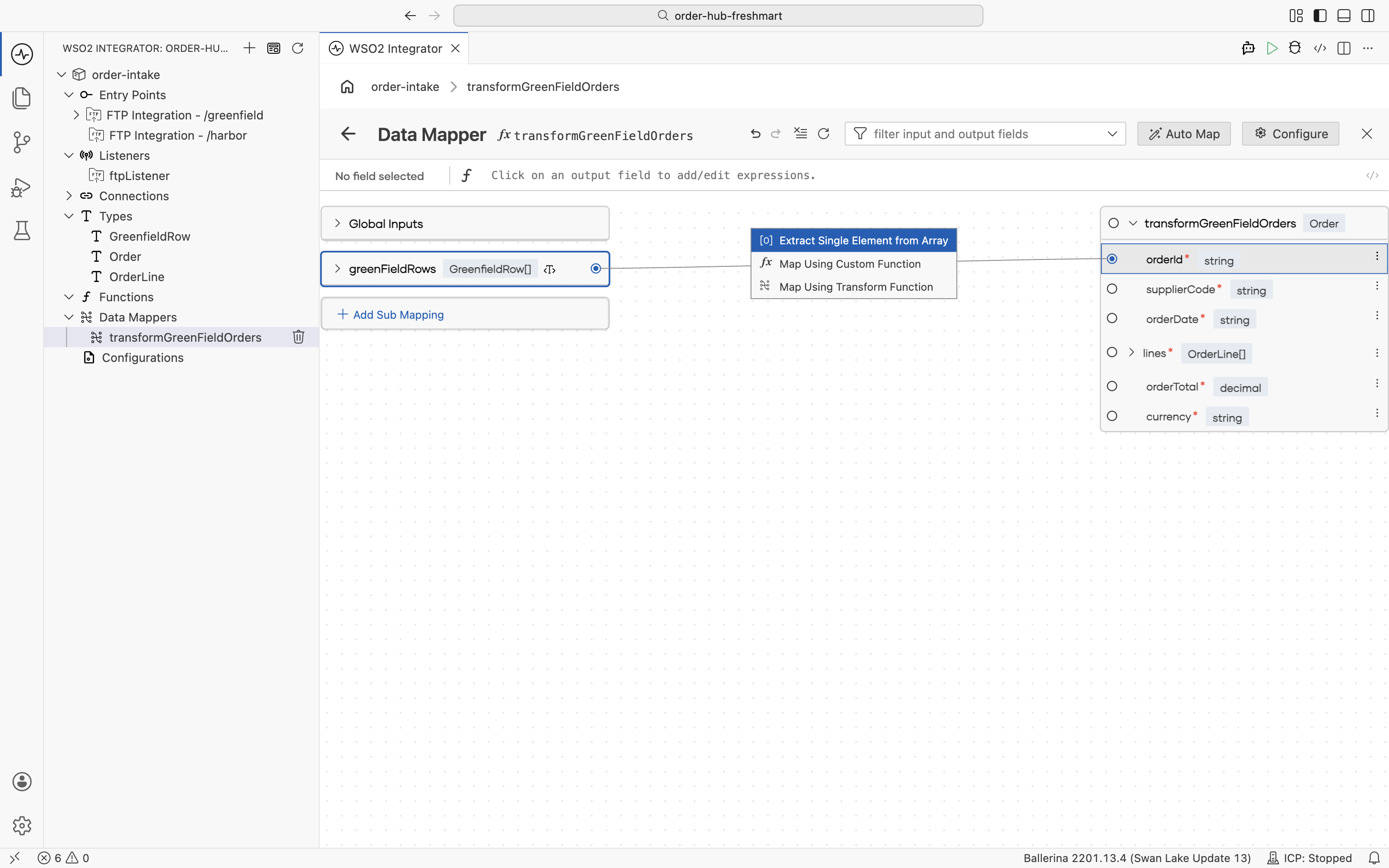Open the WSO2 Integrator activity bar icon
Viewport: 1389px width, 868px height.
(x=22, y=55)
